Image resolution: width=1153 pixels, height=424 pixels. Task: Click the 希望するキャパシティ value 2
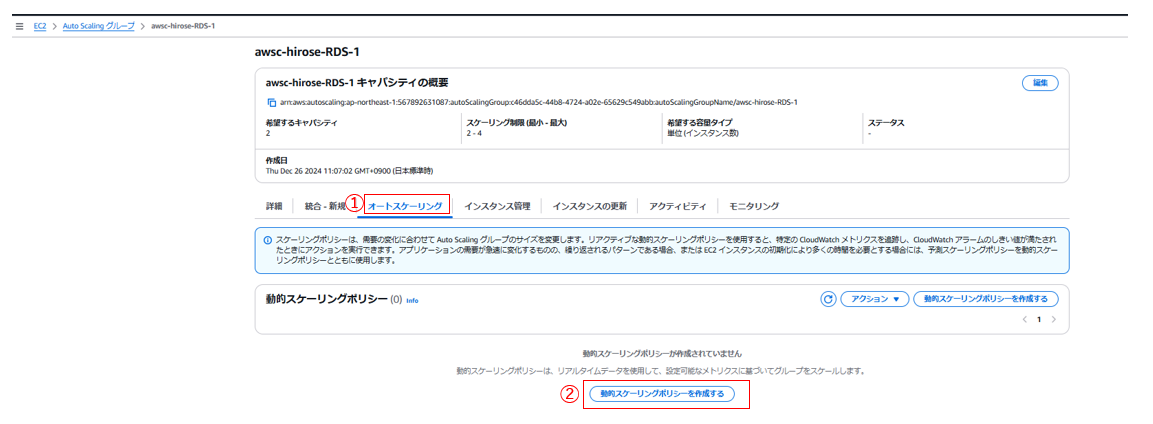[268, 133]
